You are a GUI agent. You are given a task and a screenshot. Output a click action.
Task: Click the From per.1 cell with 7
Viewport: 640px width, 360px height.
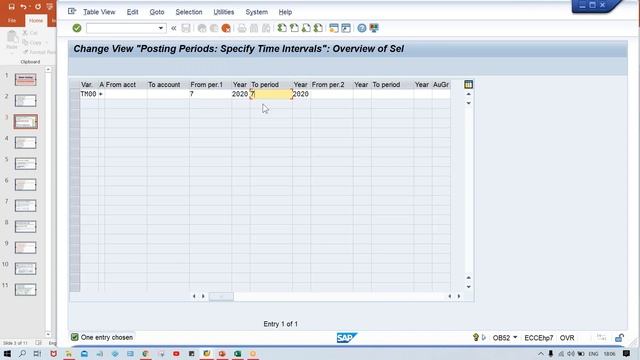point(210,94)
